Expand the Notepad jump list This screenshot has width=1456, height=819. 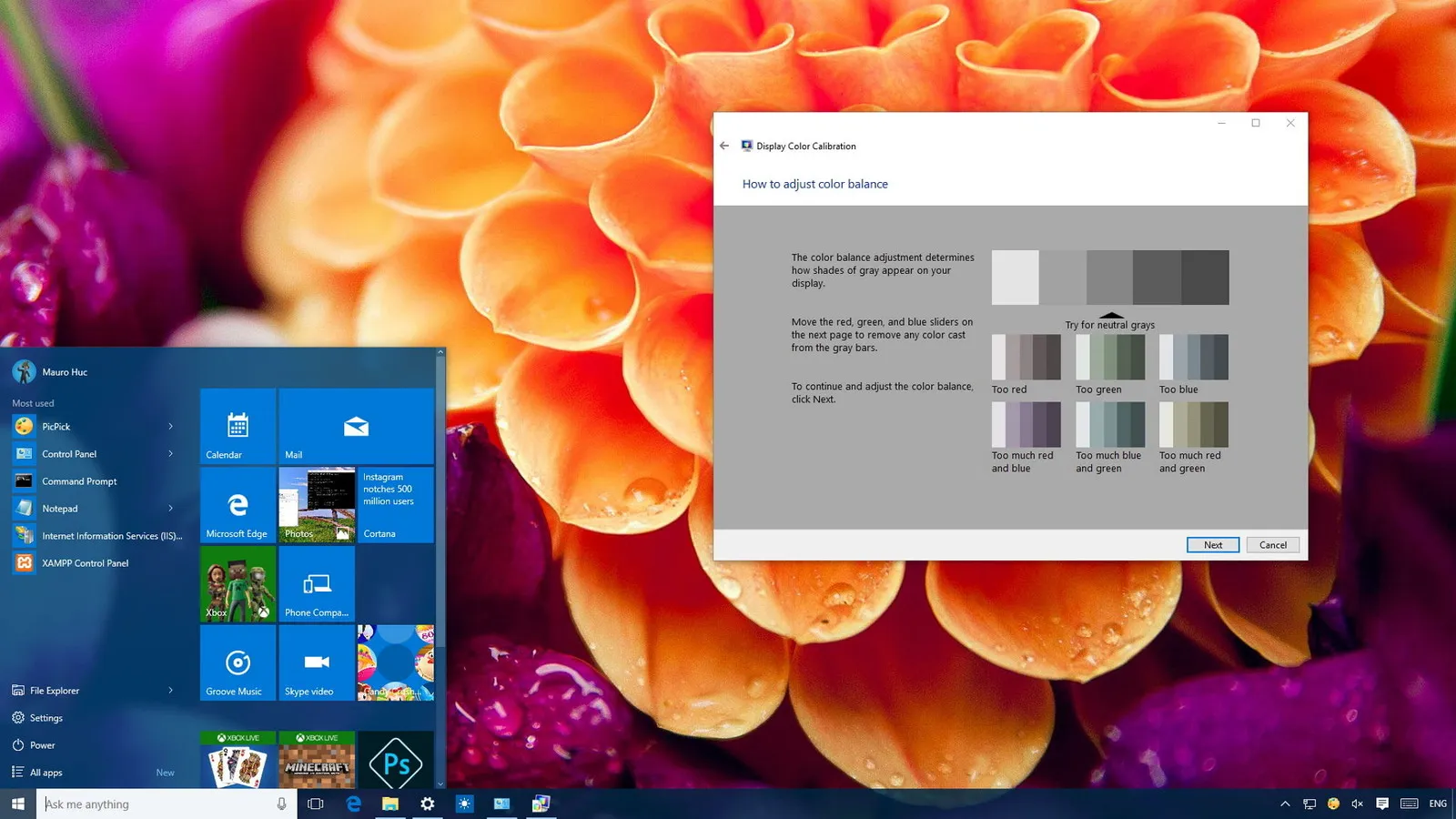pos(171,508)
